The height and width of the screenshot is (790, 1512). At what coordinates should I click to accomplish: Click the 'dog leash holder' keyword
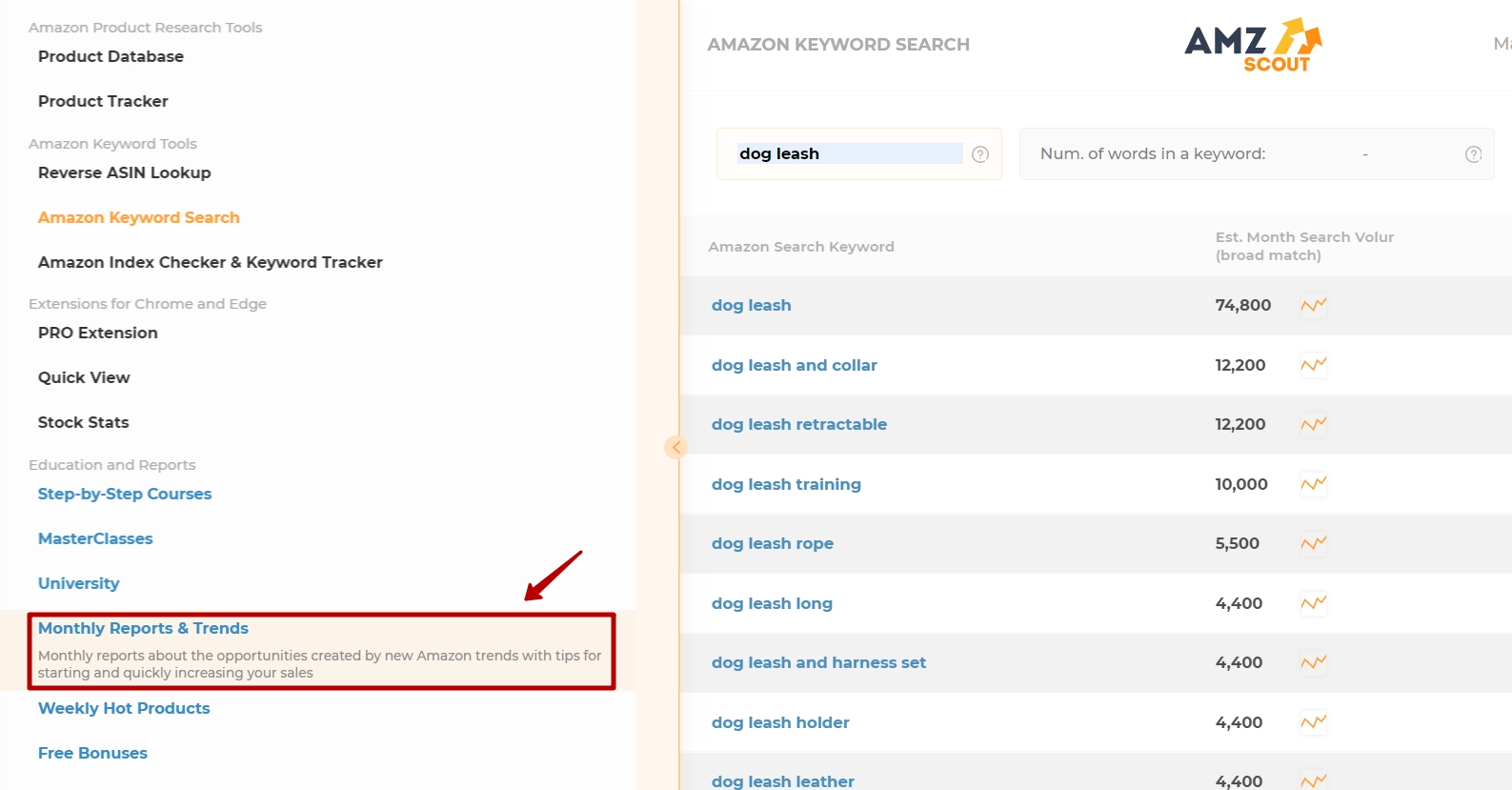tap(780, 722)
